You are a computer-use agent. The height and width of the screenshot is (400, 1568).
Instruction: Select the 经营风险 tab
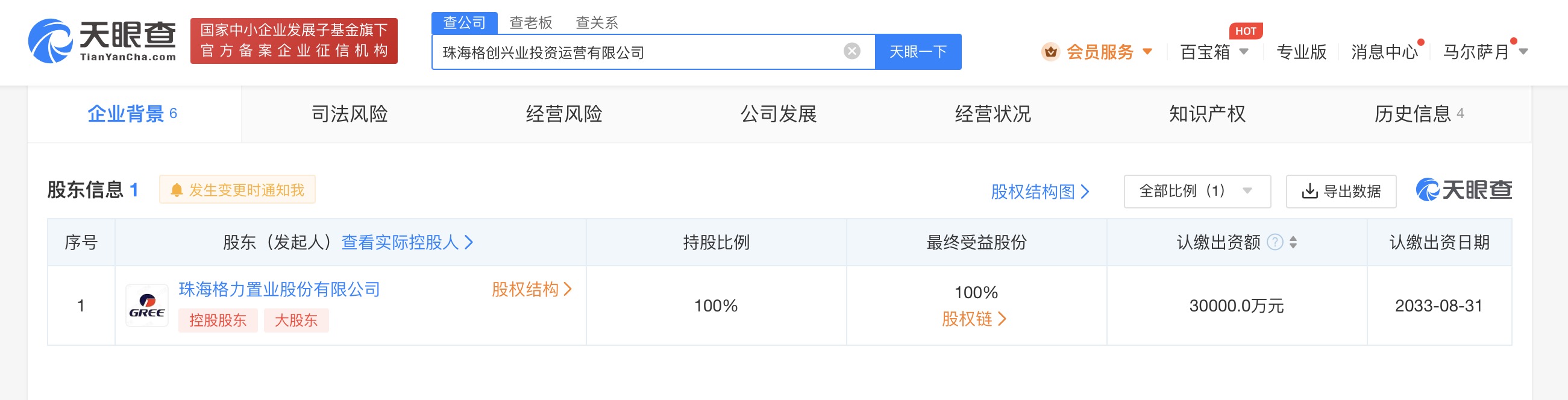point(563,114)
